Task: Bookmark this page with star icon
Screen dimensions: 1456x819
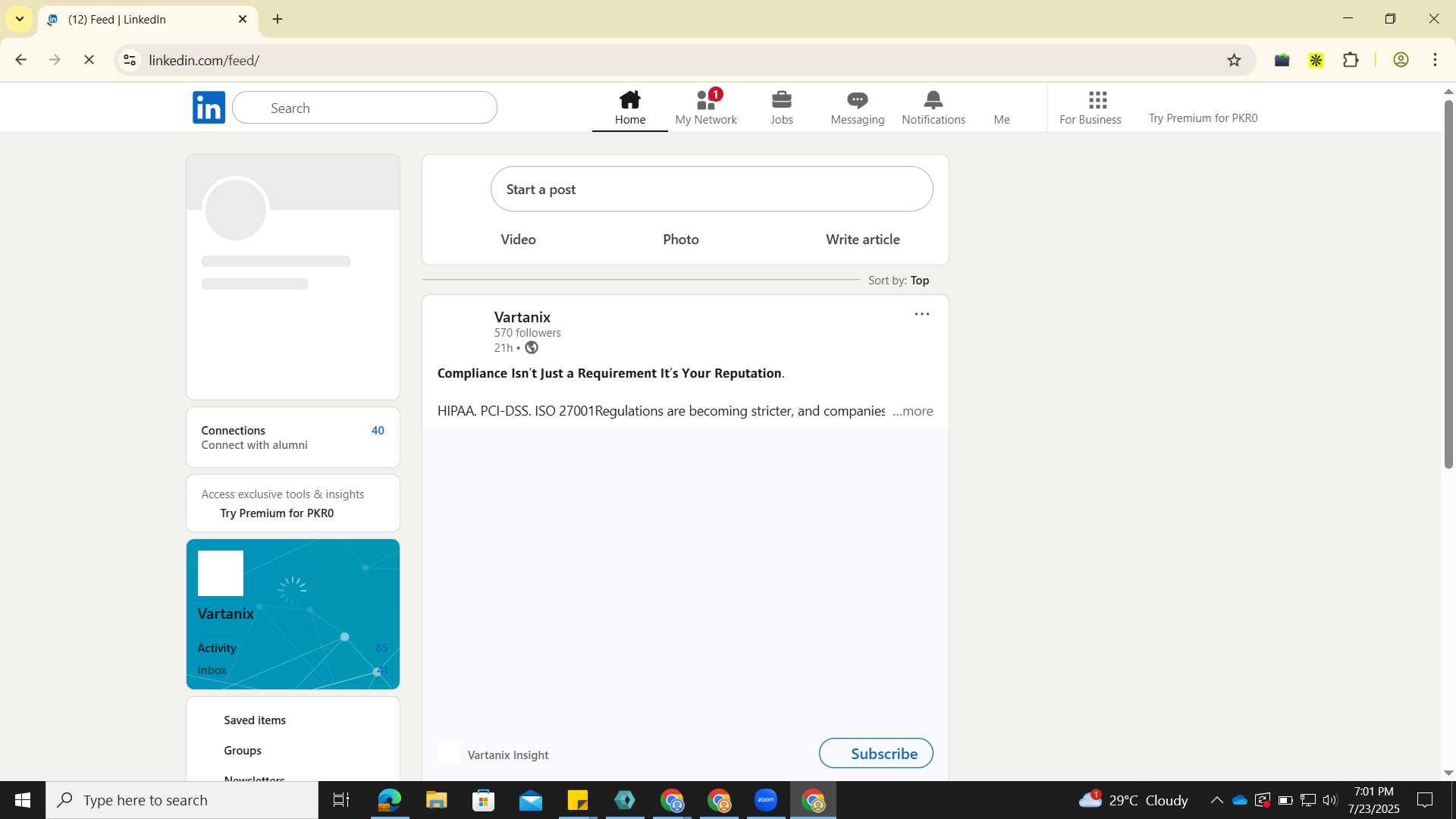Action: point(1234,60)
